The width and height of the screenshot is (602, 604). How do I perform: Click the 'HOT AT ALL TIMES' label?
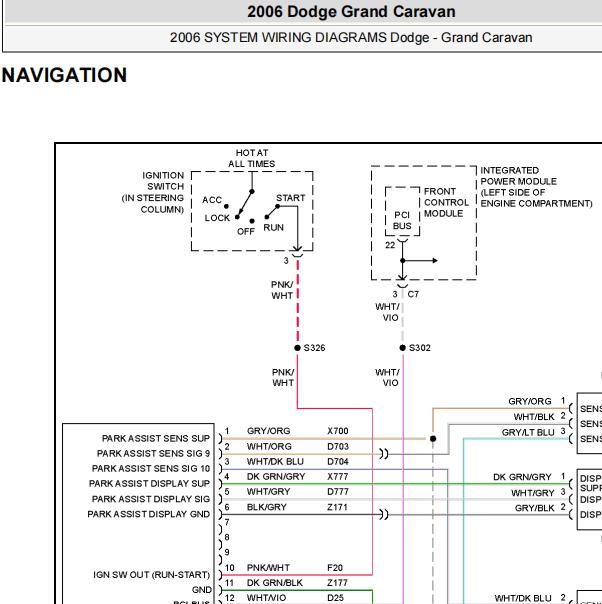pos(252,158)
